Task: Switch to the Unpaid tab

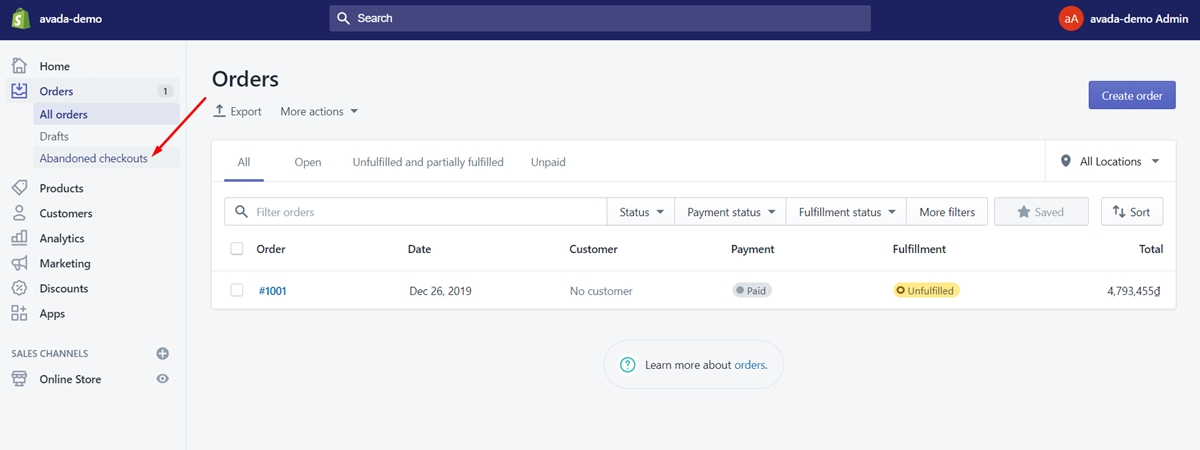Action: 548,162
